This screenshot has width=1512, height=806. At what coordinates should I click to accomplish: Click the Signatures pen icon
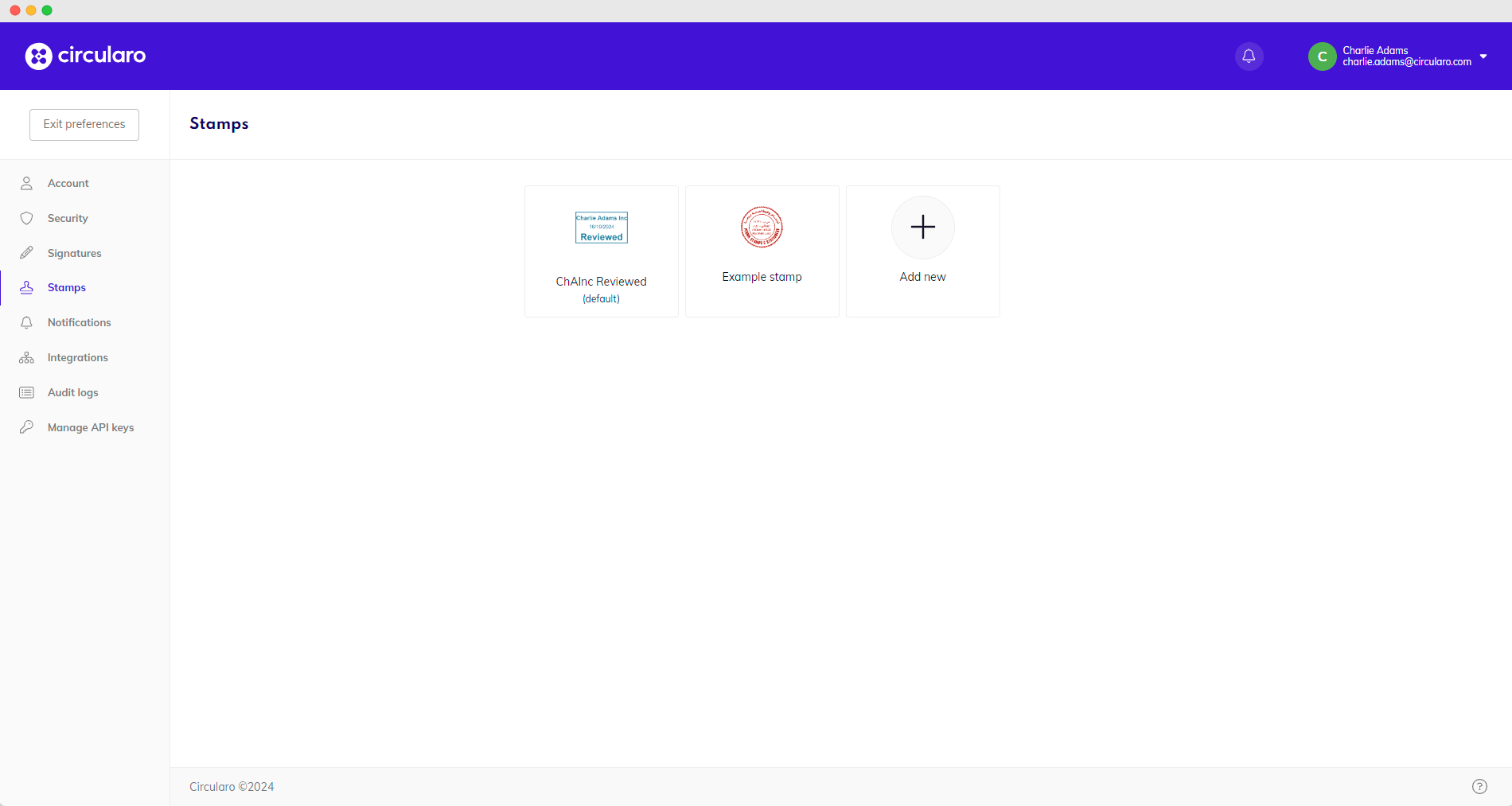point(27,253)
